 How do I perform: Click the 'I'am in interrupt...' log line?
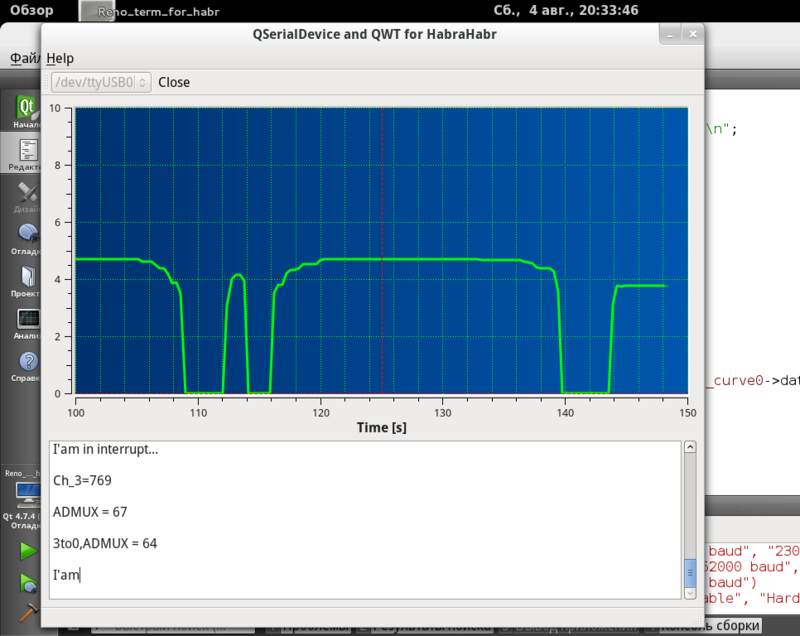(106, 449)
